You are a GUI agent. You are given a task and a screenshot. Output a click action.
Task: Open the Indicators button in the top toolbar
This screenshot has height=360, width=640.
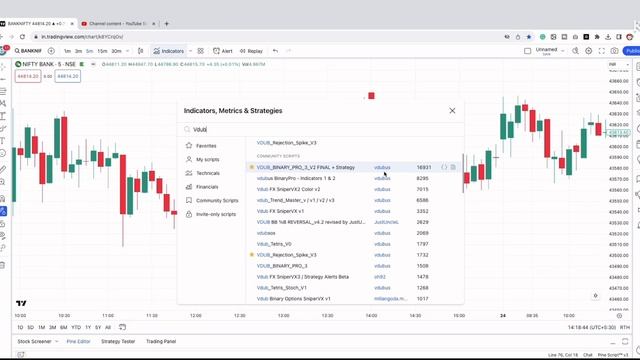pos(169,51)
